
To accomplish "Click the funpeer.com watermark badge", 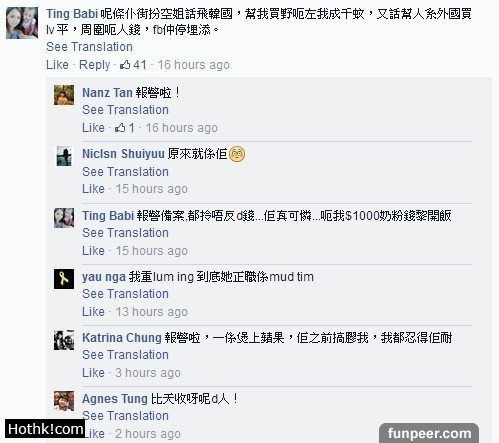I will 429,433.
